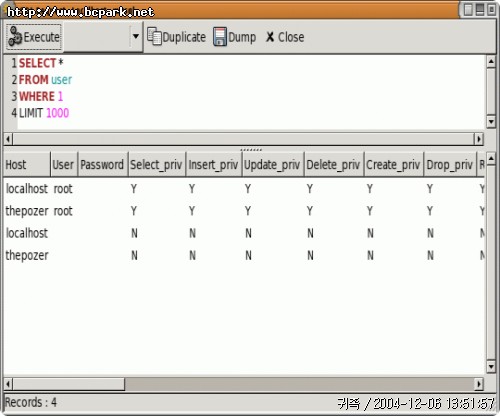The width and height of the screenshot is (500, 416).
Task: Click results table down scroll arrow
Action: [491, 367]
